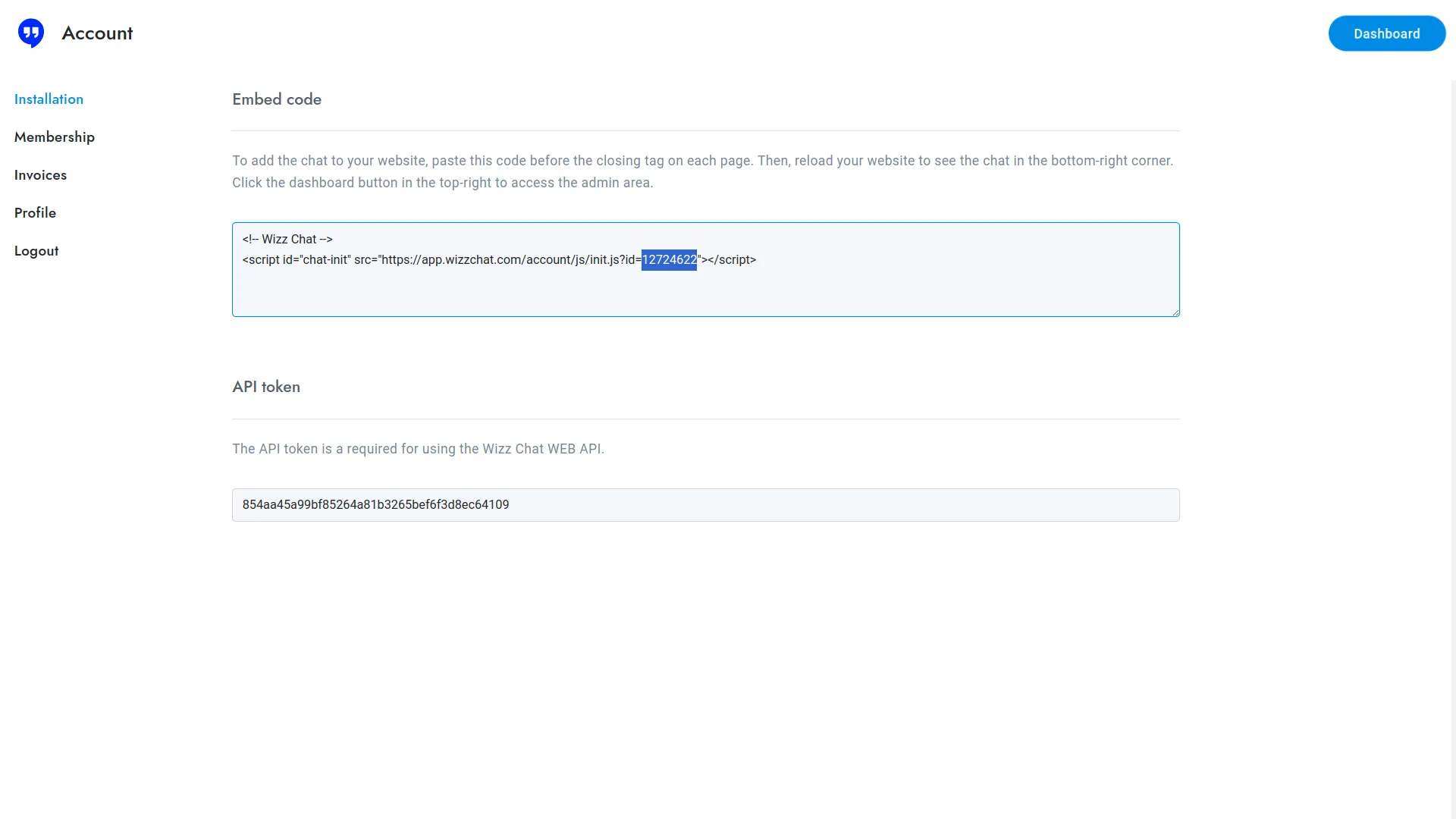
Task: Click the API token heading
Action: (266, 387)
